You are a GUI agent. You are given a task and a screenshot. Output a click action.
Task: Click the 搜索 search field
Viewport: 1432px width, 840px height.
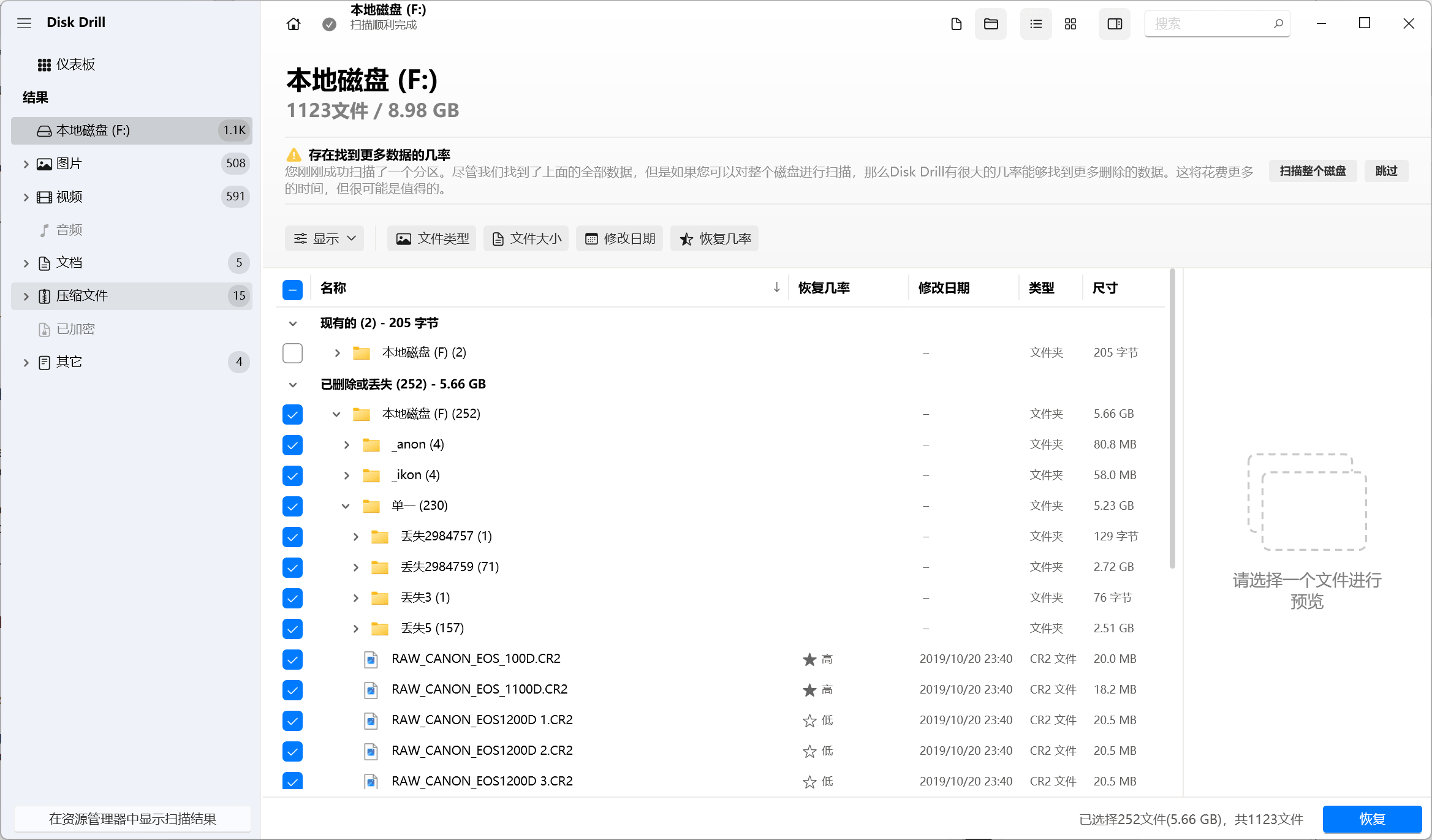click(x=1216, y=24)
